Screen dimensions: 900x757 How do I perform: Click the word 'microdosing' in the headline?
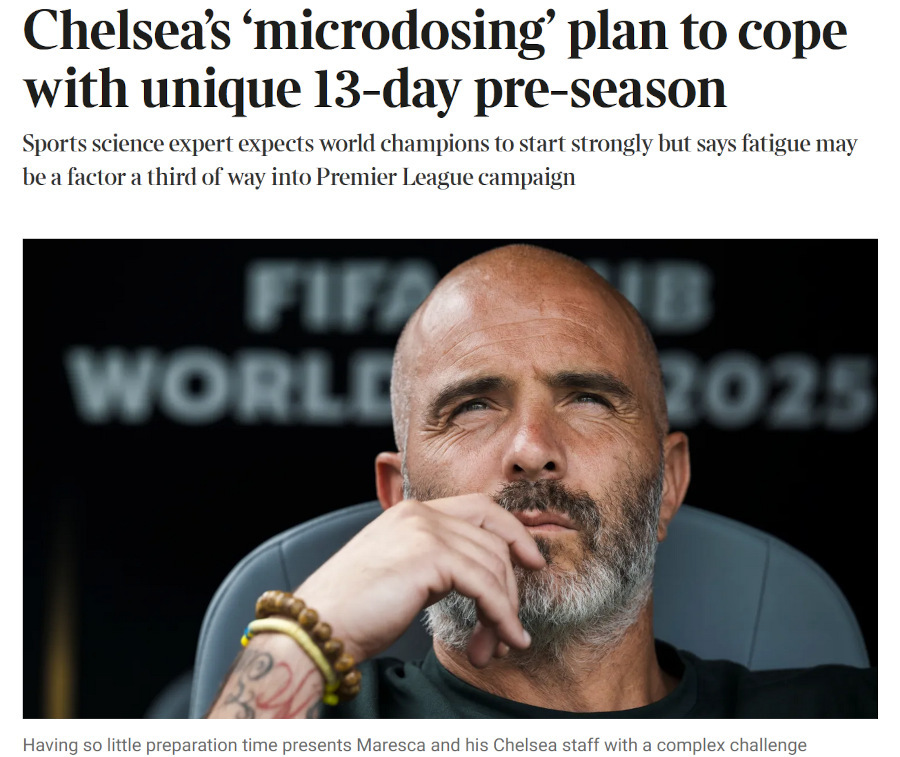point(399,33)
